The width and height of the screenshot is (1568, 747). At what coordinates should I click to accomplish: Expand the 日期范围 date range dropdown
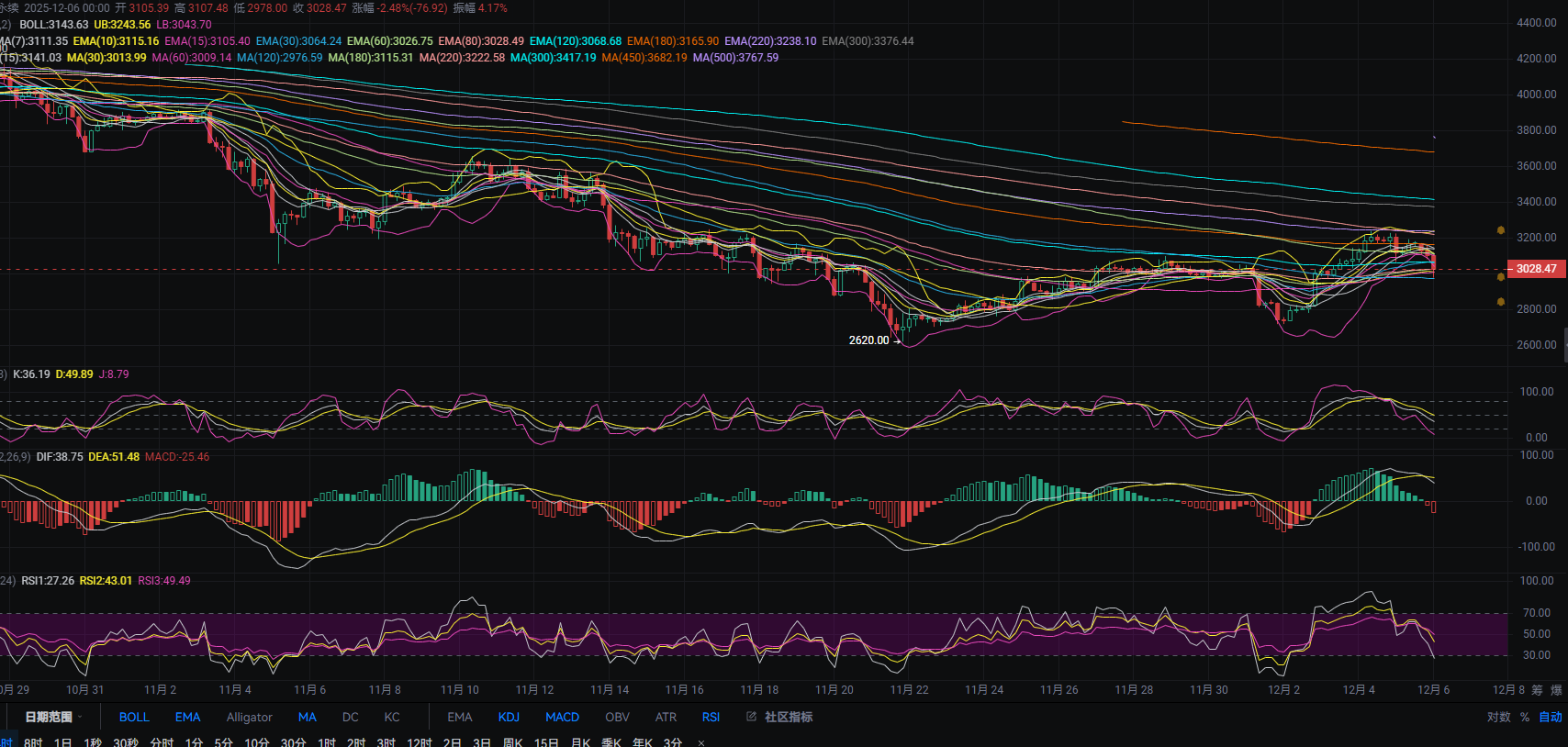pos(53,717)
